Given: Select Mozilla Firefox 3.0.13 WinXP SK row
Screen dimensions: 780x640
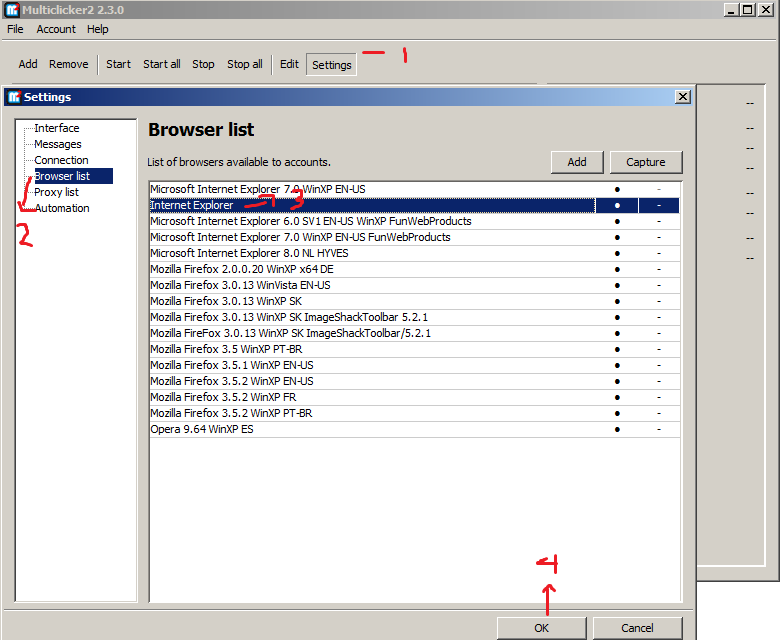Looking at the screenshot, I should [415, 301].
